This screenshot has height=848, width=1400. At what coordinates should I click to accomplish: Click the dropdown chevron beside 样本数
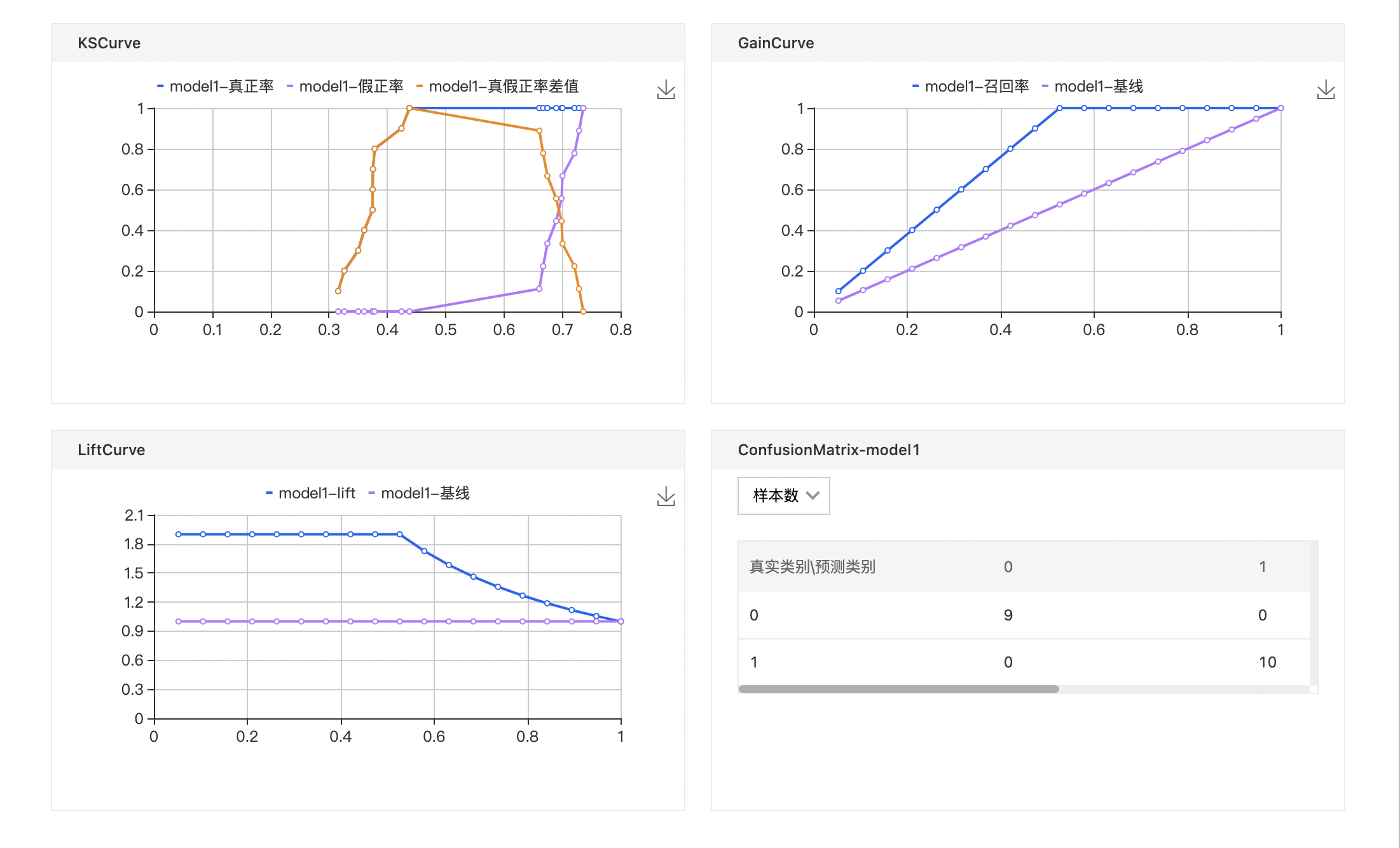(813, 496)
